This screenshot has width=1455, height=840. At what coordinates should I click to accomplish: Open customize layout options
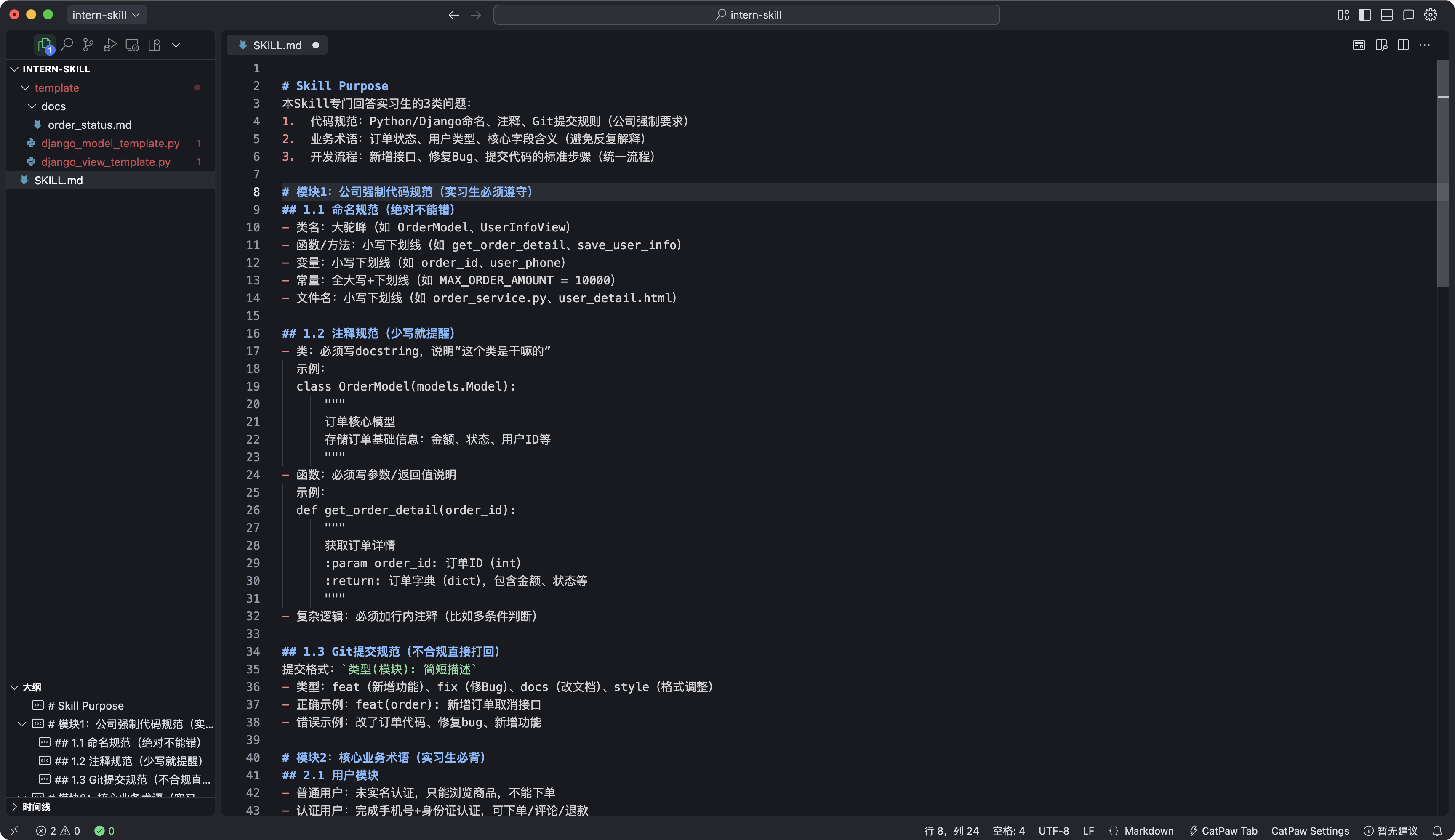pos(1343,15)
